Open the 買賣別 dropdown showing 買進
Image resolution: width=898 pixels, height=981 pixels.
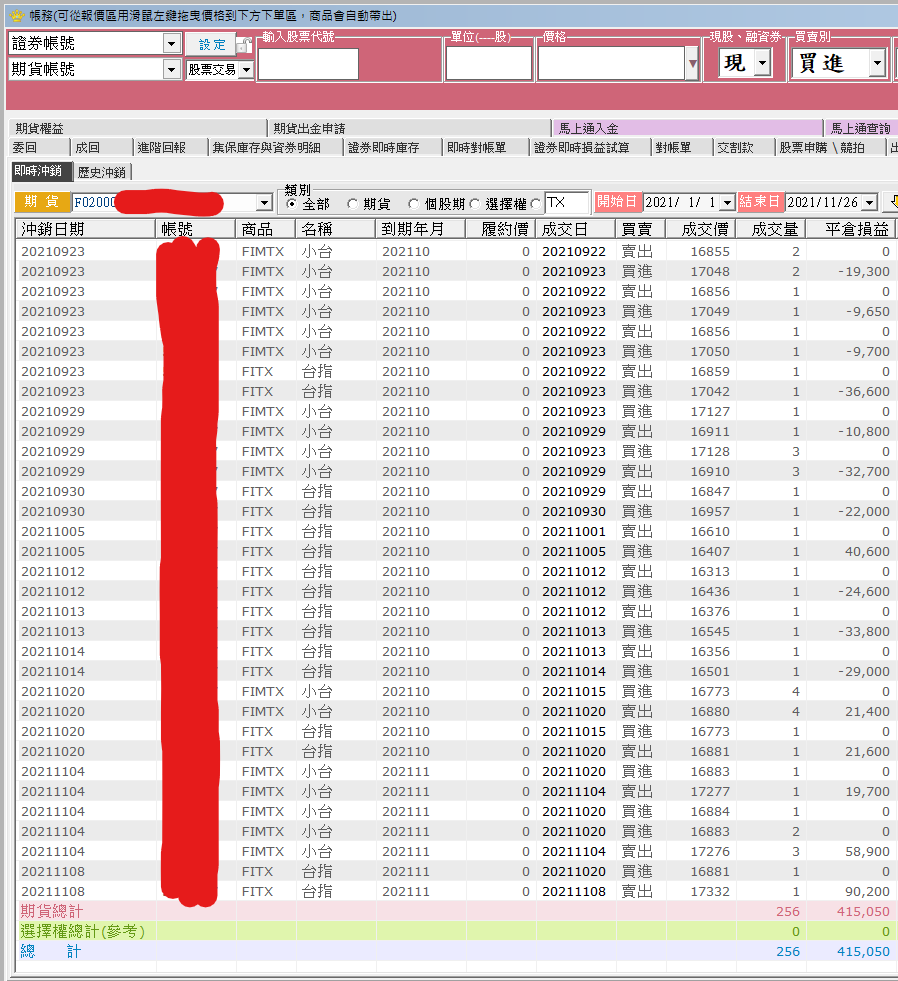click(x=877, y=63)
